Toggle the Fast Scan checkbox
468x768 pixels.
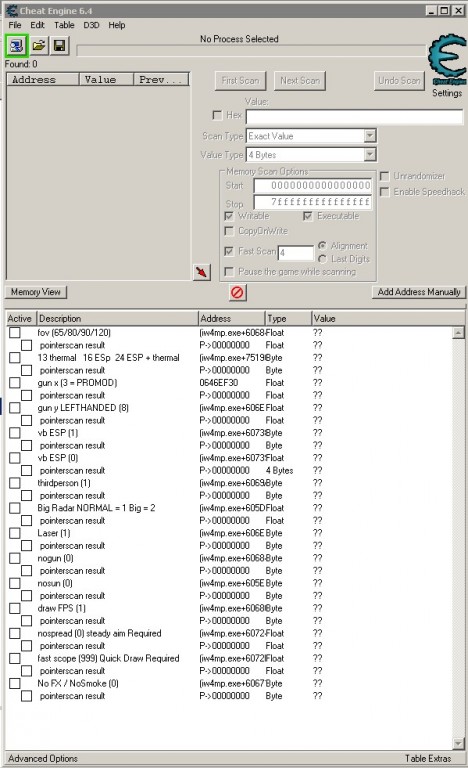point(229,251)
